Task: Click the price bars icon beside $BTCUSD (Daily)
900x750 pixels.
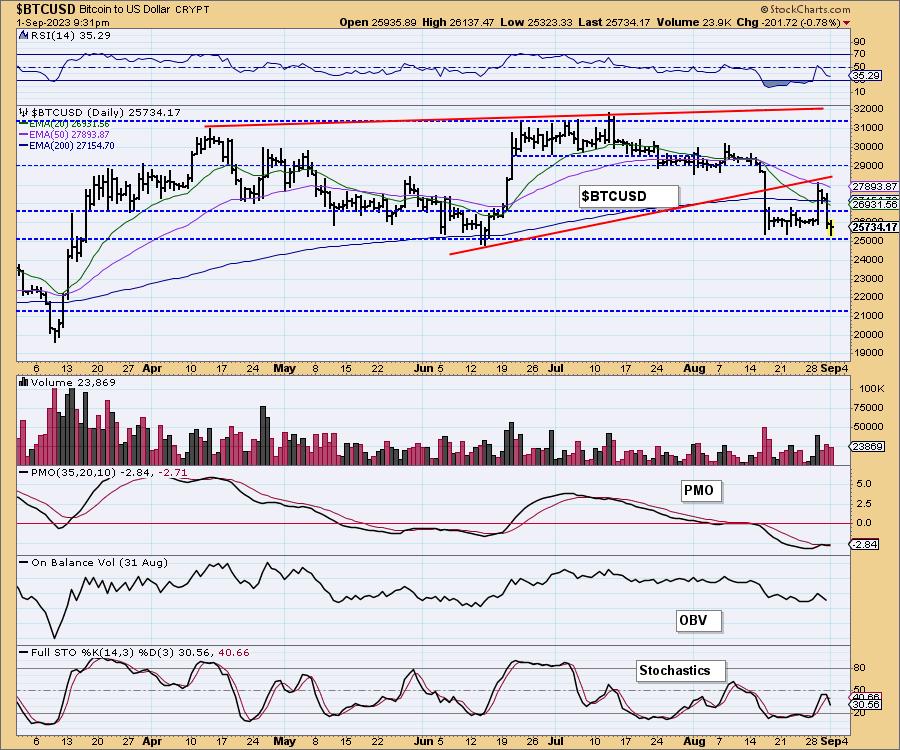Action: click(24, 112)
